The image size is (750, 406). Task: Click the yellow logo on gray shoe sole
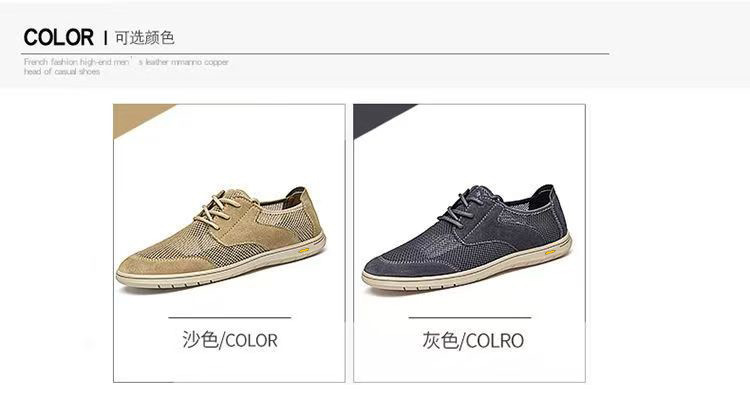[x=550, y=252]
